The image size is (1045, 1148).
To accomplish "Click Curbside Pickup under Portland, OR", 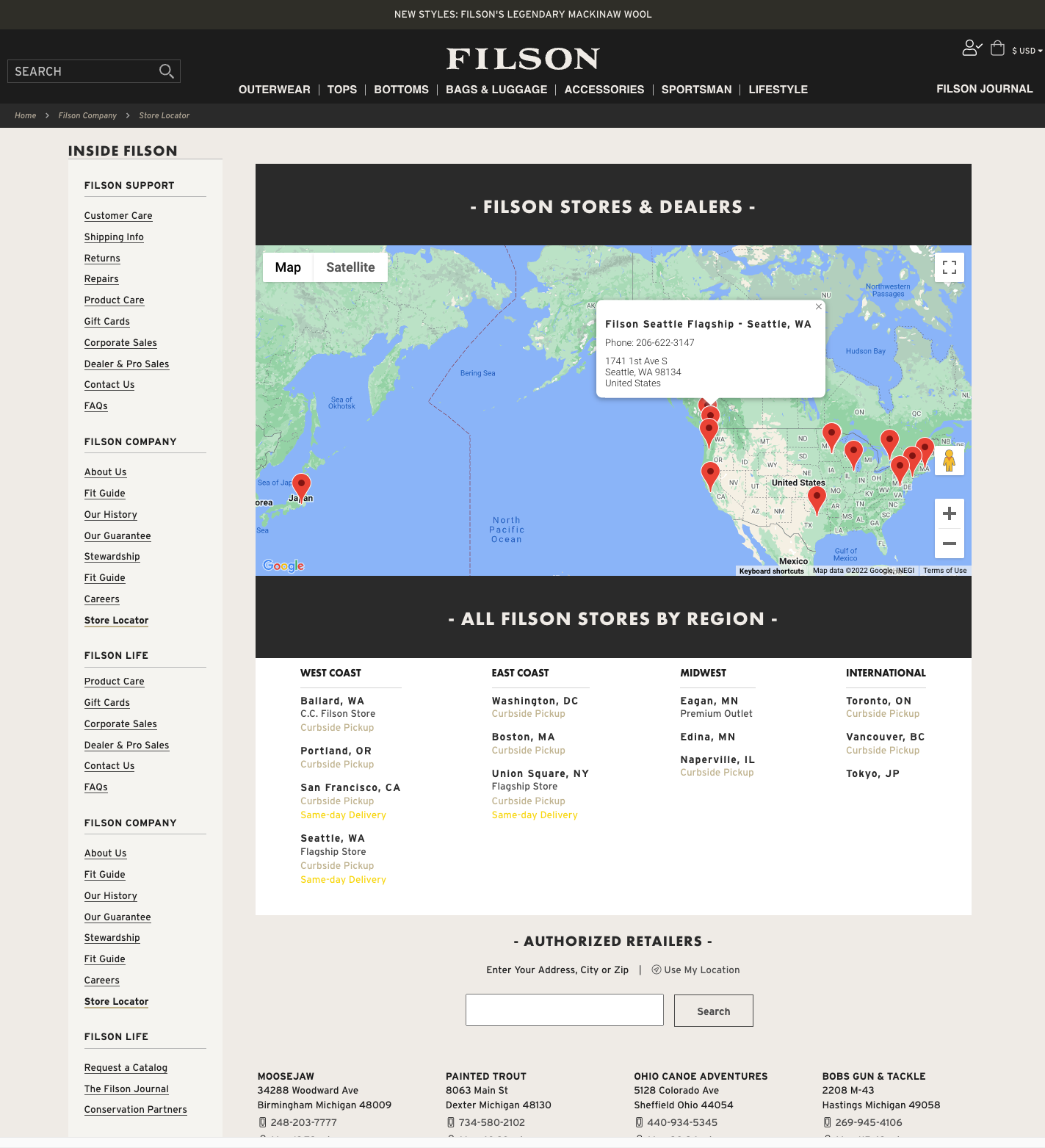I will [x=337, y=765].
